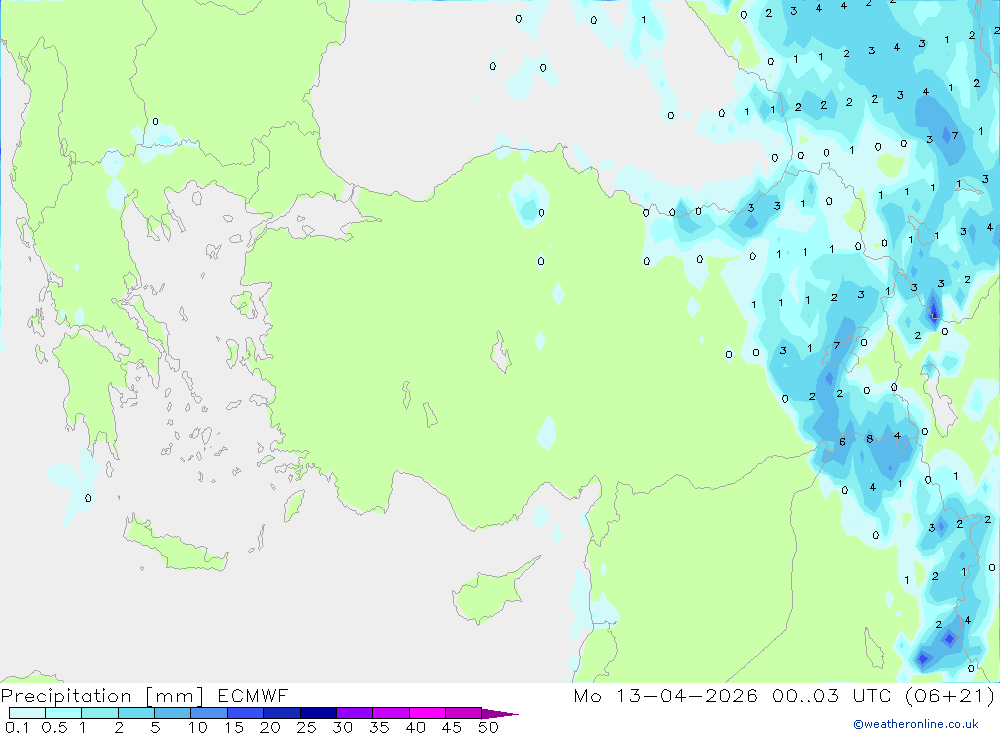This screenshot has width=1000, height=733.
Task: Click the "8" precipitation value on map
Action: coord(869,439)
